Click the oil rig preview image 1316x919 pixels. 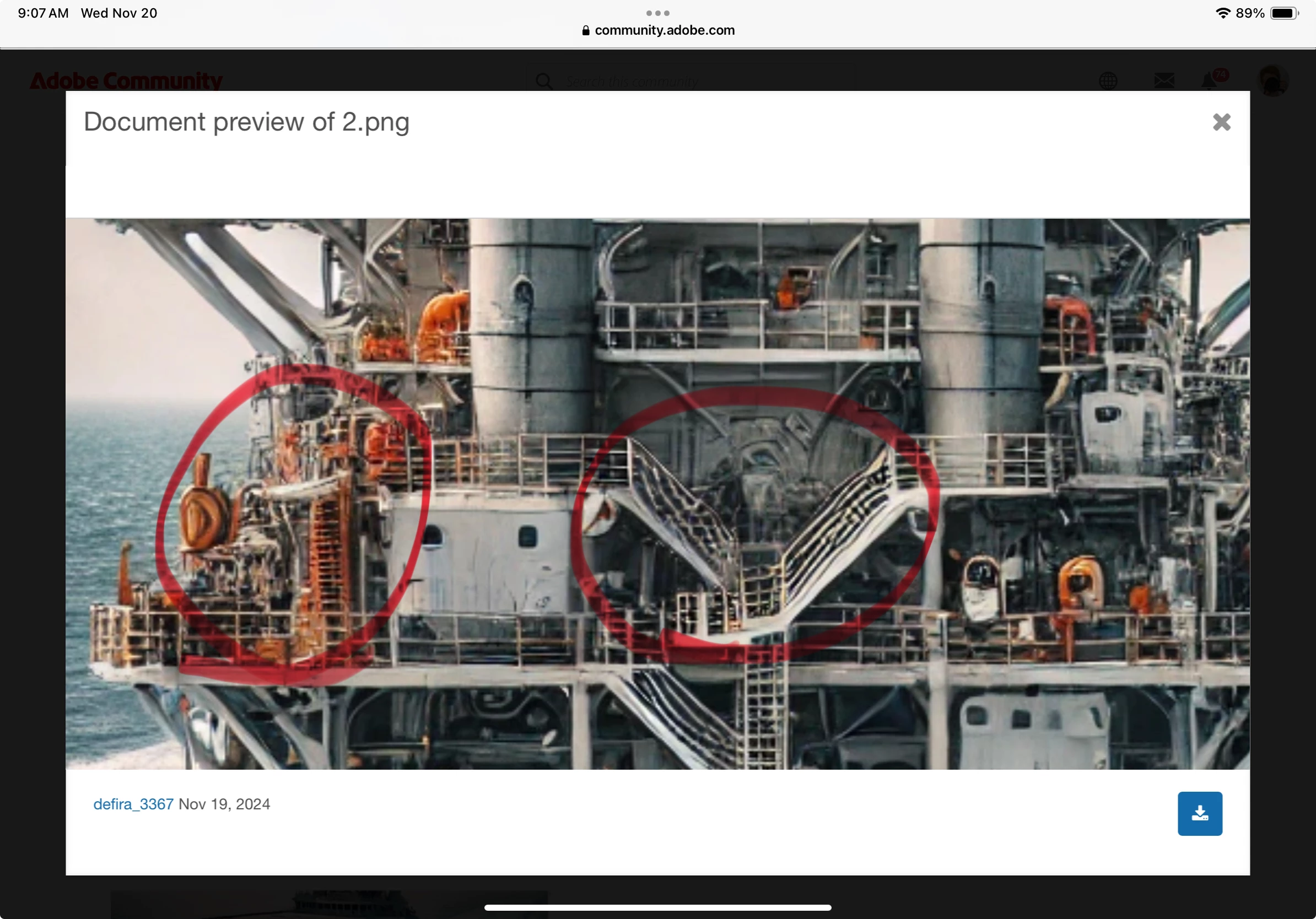point(657,493)
